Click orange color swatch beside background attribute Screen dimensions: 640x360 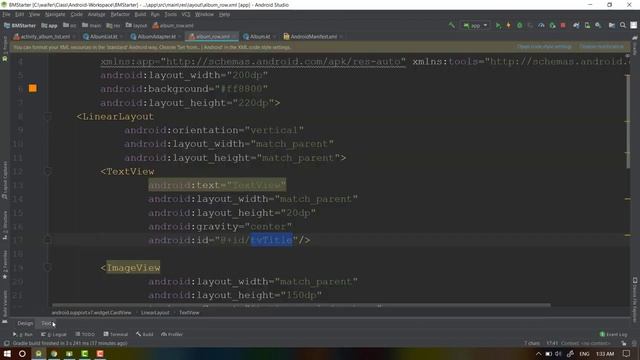[33, 89]
